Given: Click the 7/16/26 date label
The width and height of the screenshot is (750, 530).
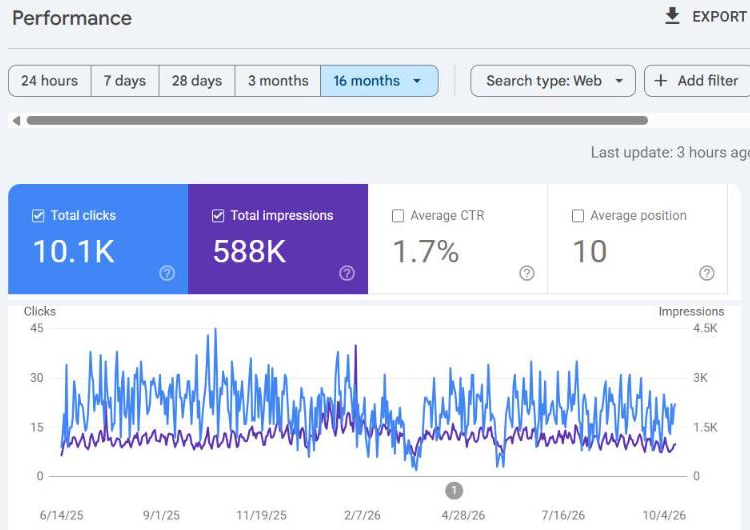Looking at the screenshot, I should [563, 515].
